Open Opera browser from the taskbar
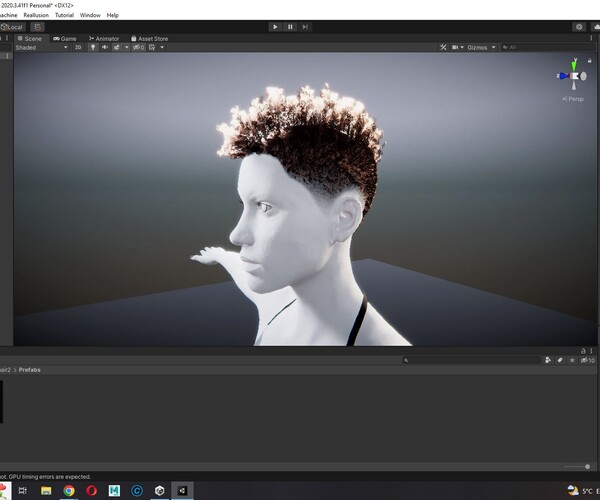 click(91, 490)
